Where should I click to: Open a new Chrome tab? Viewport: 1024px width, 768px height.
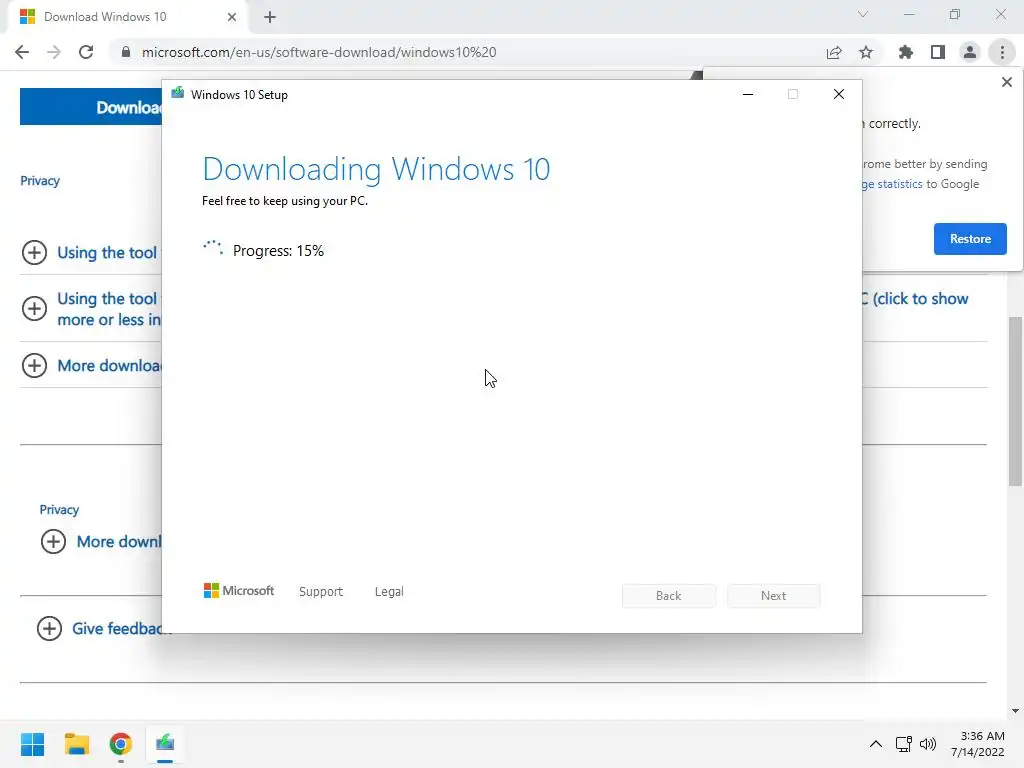(x=270, y=17)
